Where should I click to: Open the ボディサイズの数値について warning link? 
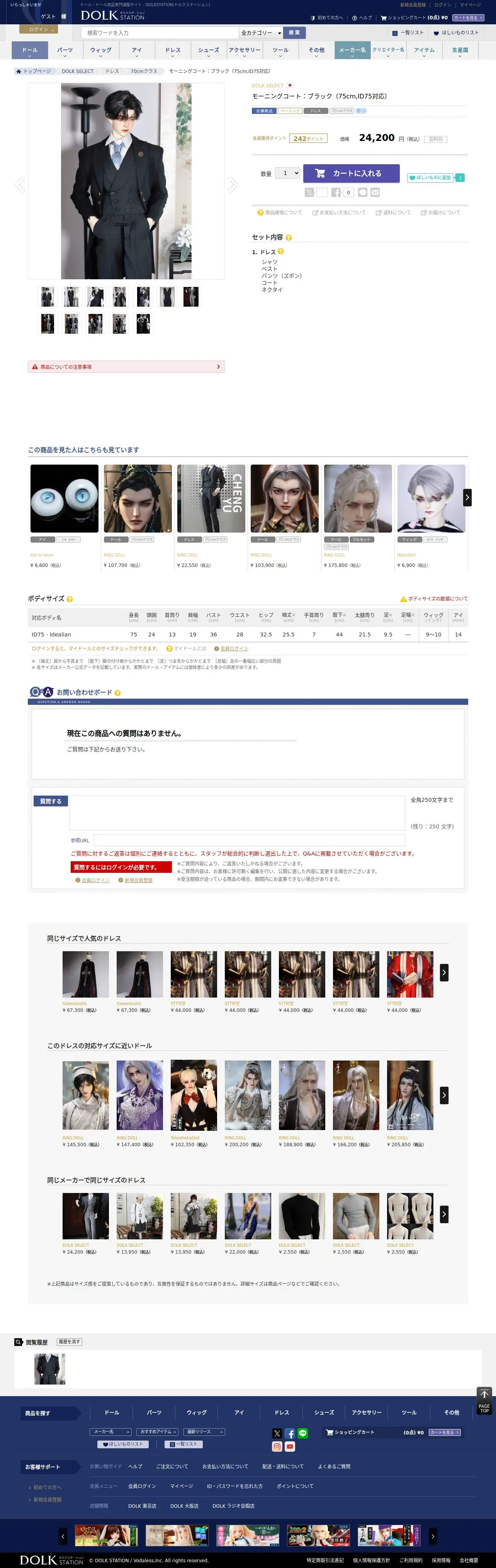pyautogui.click(x=434, y=599)
